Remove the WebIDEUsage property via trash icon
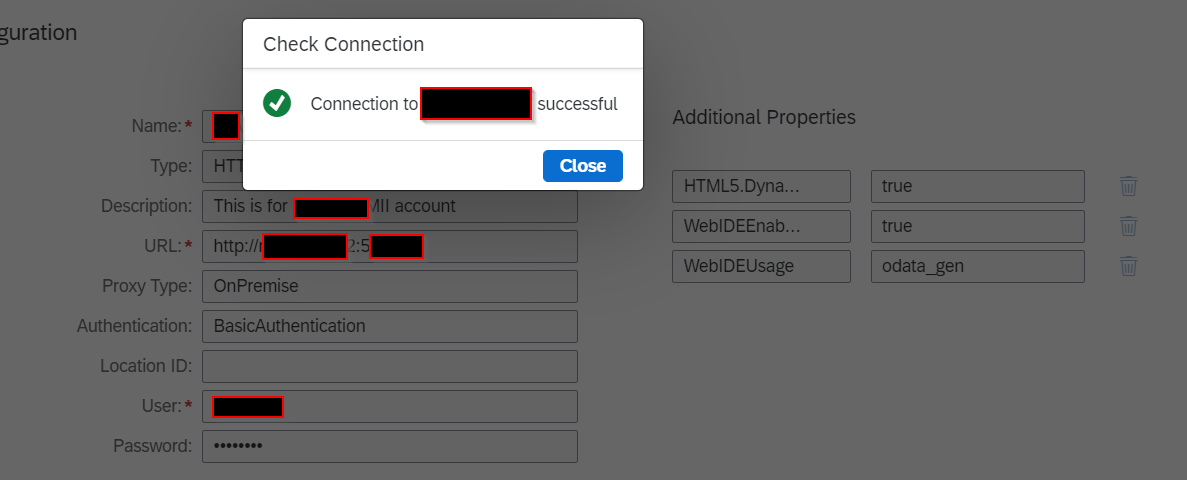 coord(1128,266)
